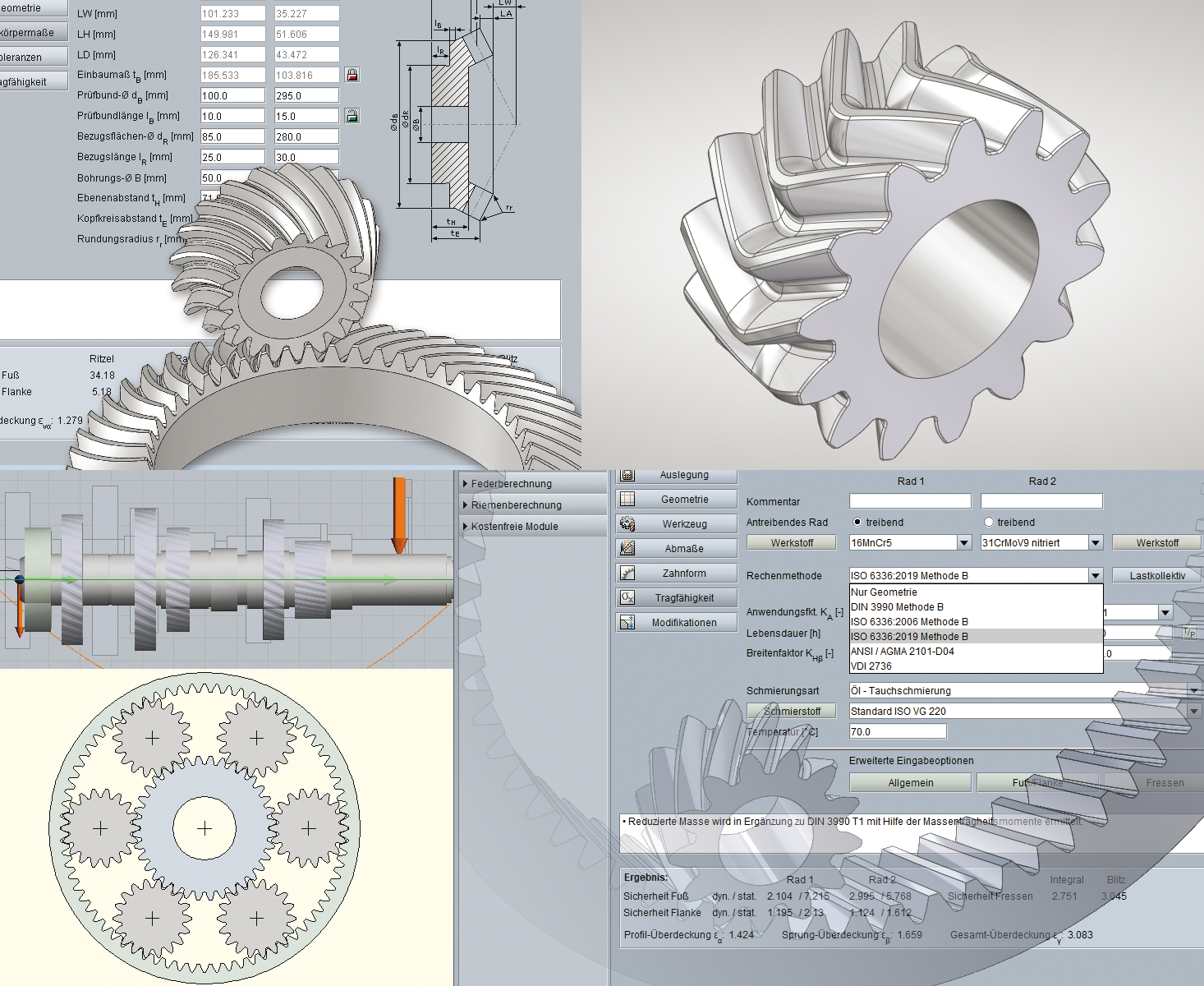Click the Prüfbund-Ø field showing 295.0
This screenshot has height=986, width=1204.
(306, 95)
